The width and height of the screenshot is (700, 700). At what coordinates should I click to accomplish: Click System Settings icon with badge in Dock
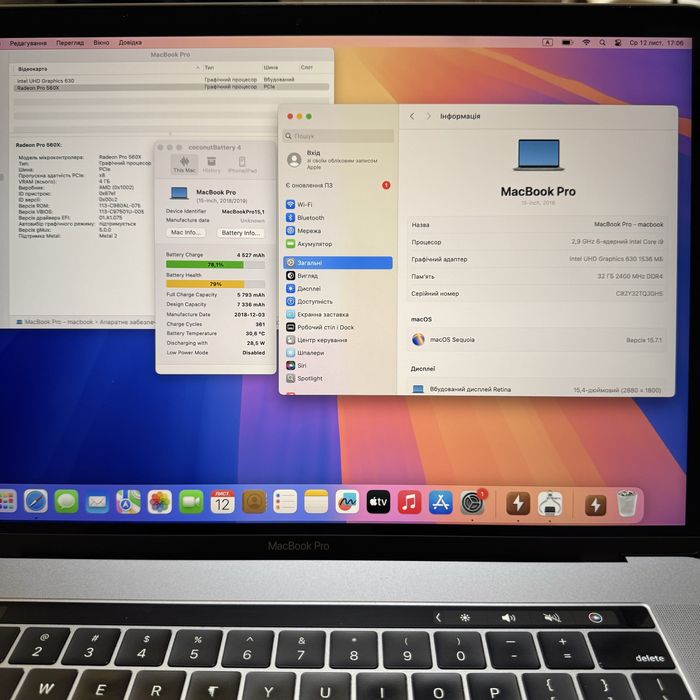click(x=472, y=503)
